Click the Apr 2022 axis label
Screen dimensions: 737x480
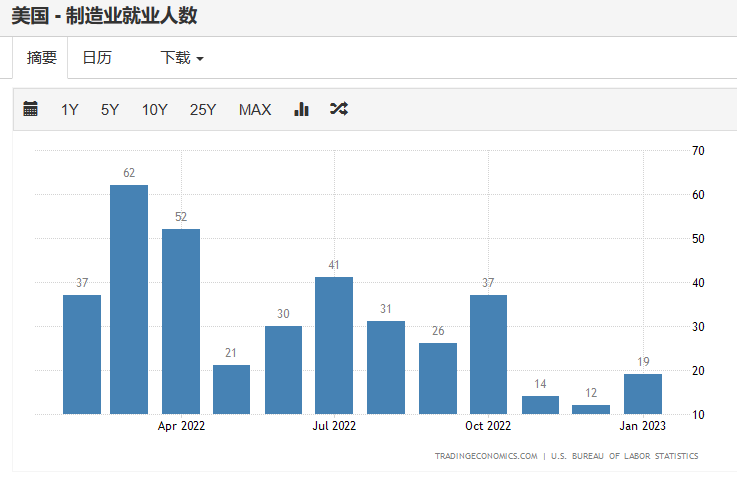pos(181,426)
